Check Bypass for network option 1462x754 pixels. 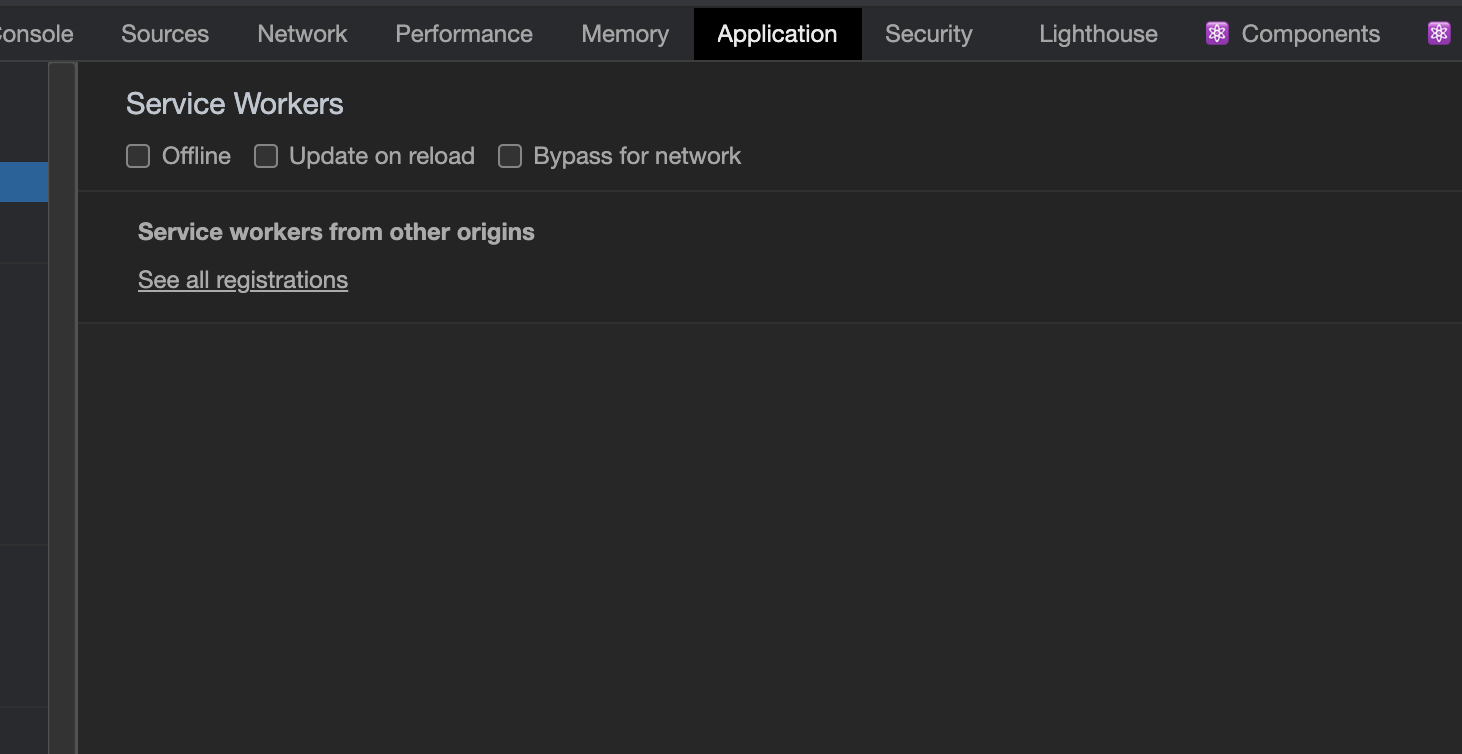pos(510,156)
